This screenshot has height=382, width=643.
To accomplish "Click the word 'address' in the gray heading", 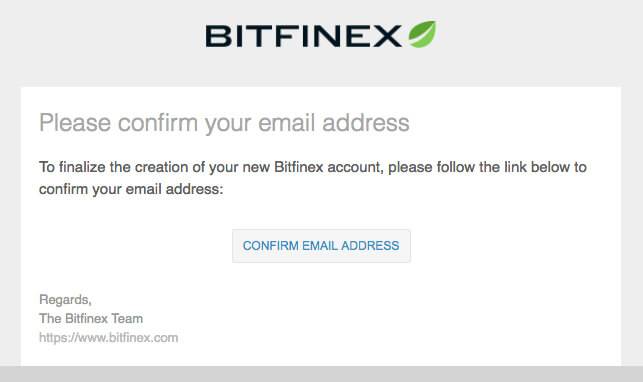I will pos(366,123).
